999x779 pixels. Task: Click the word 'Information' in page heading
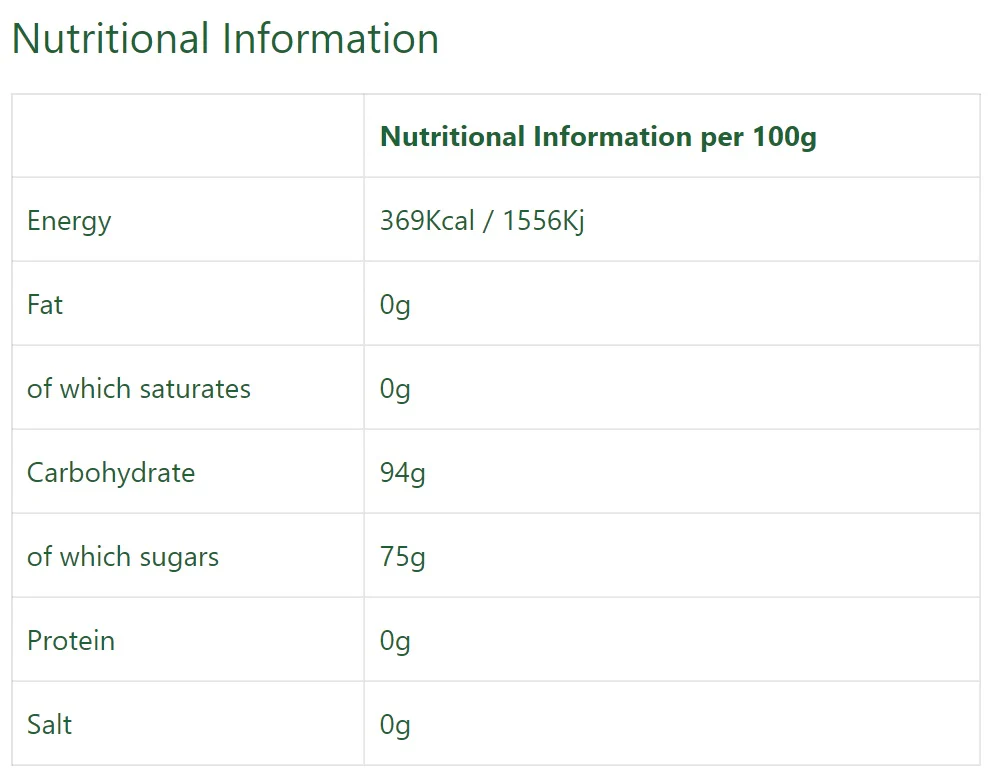click(x=331, y=39)
